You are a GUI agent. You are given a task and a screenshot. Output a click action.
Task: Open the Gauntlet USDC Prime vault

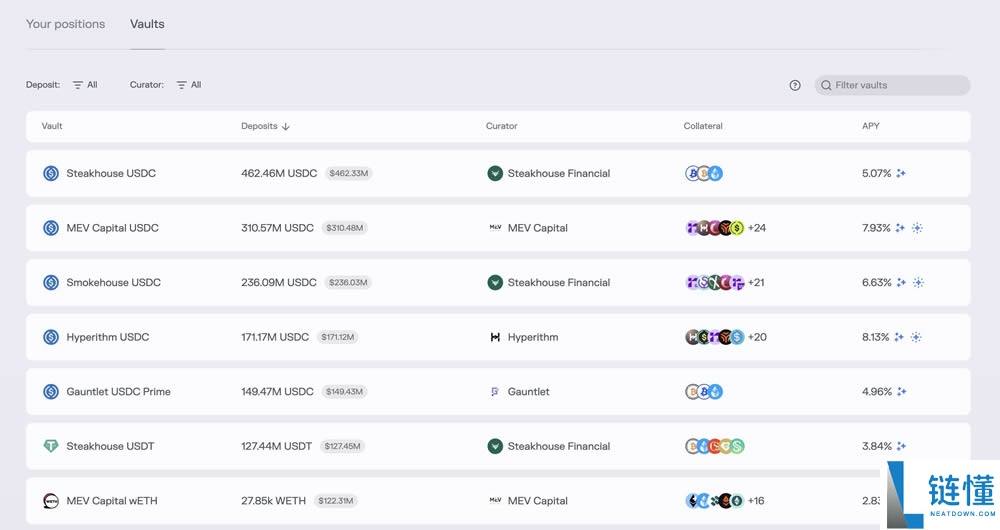[118, 392]
